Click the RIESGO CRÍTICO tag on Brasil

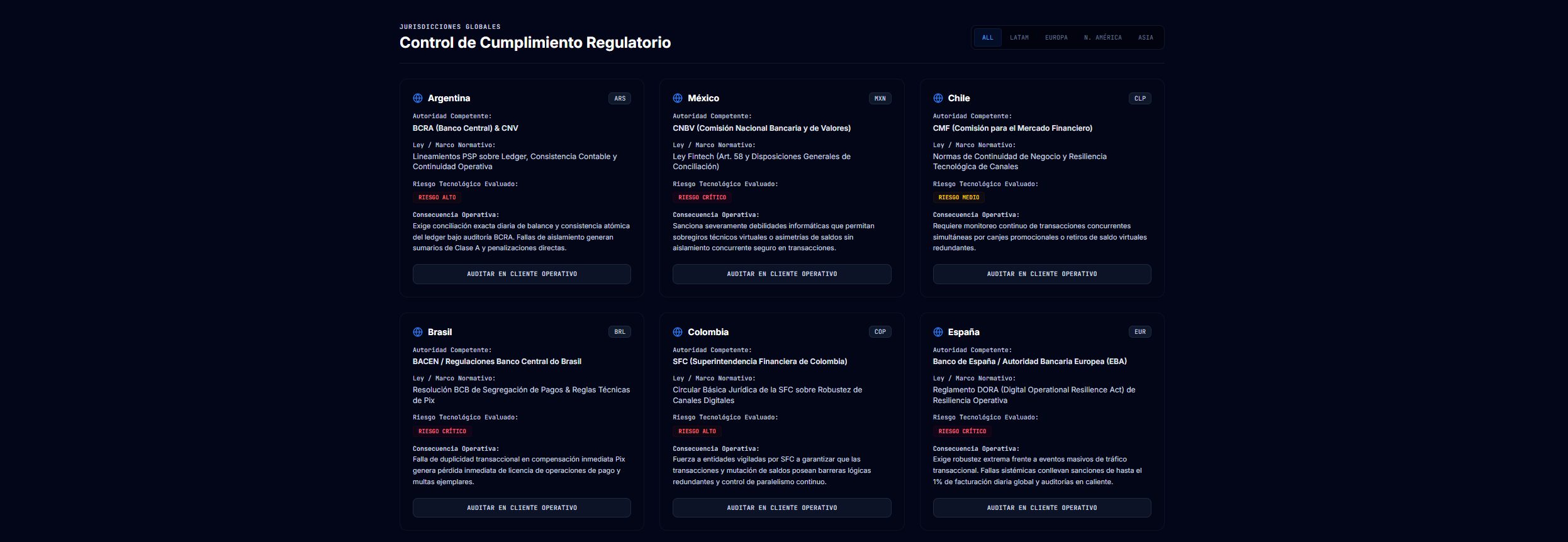[x=442, y=431]
